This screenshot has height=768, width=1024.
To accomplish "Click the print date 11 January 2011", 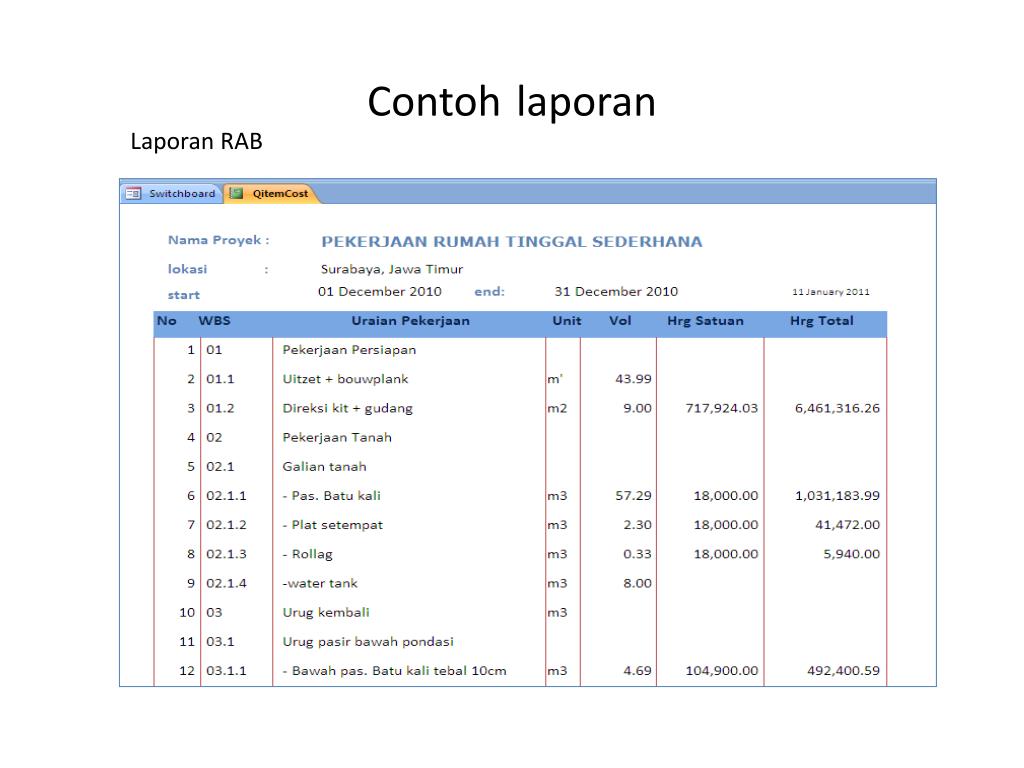I will point(831,292).
